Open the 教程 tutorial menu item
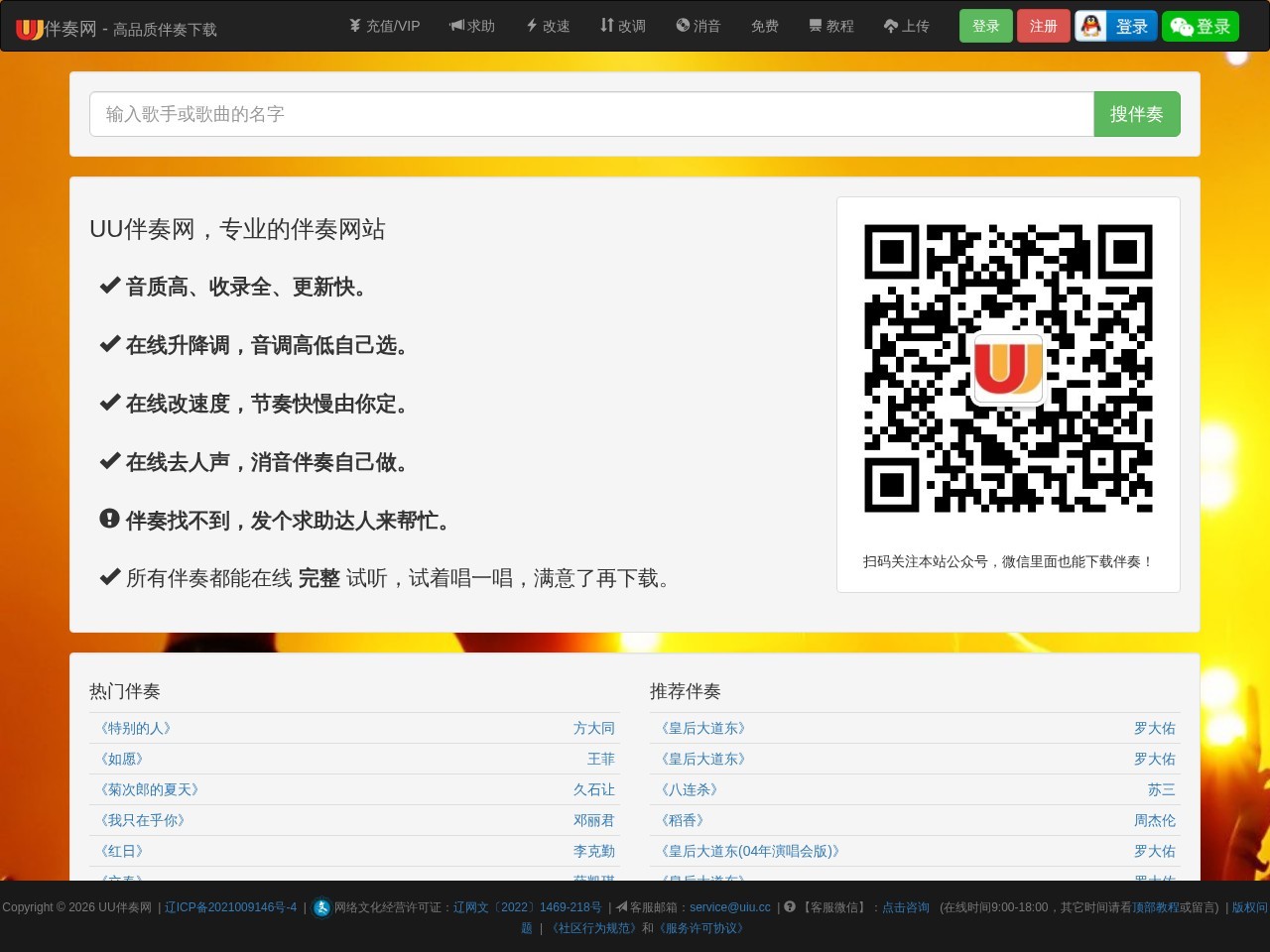1270x952 pixels. [831, 26]
